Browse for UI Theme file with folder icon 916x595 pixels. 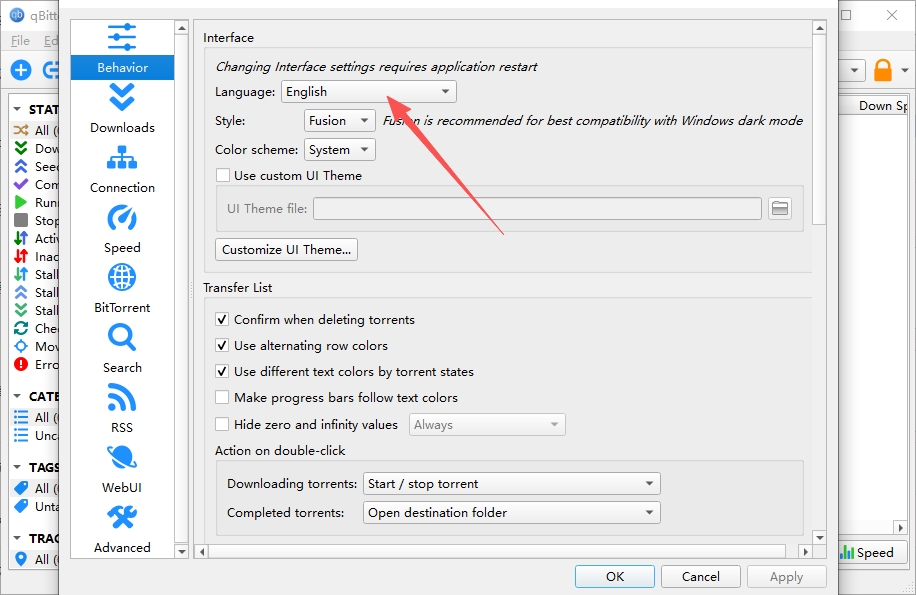click(780, 208)
